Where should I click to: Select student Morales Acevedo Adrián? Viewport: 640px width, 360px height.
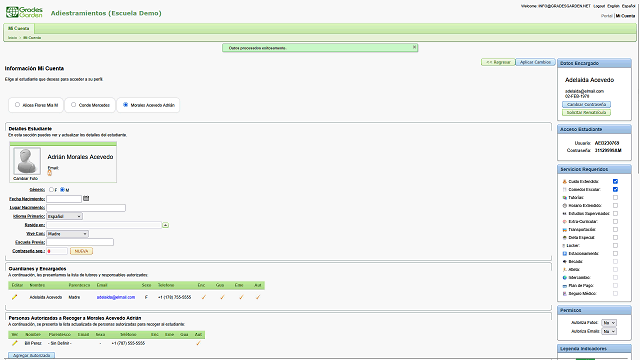pos(125,105)
